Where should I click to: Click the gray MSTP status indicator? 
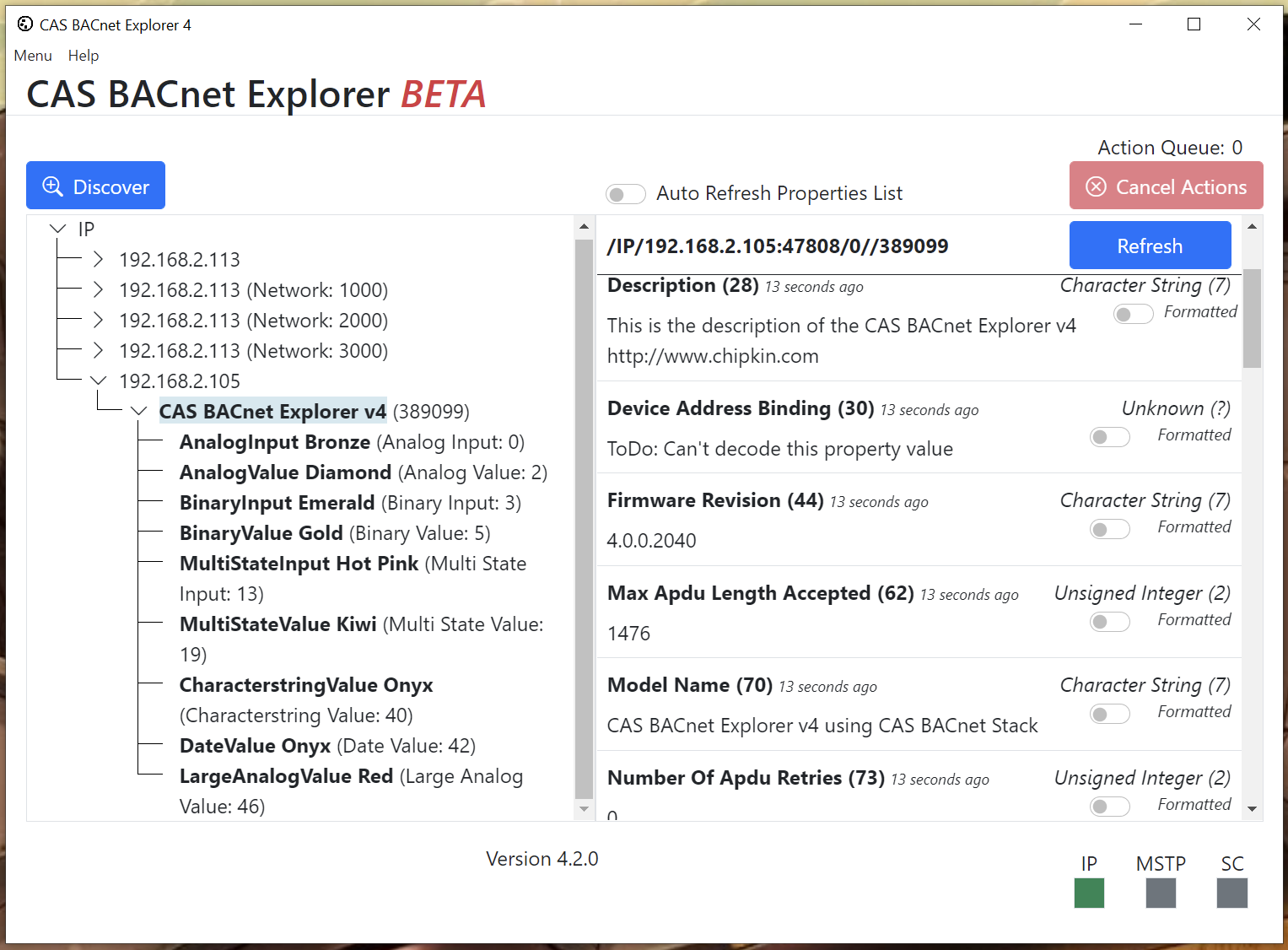click(x=1161, y=893)
